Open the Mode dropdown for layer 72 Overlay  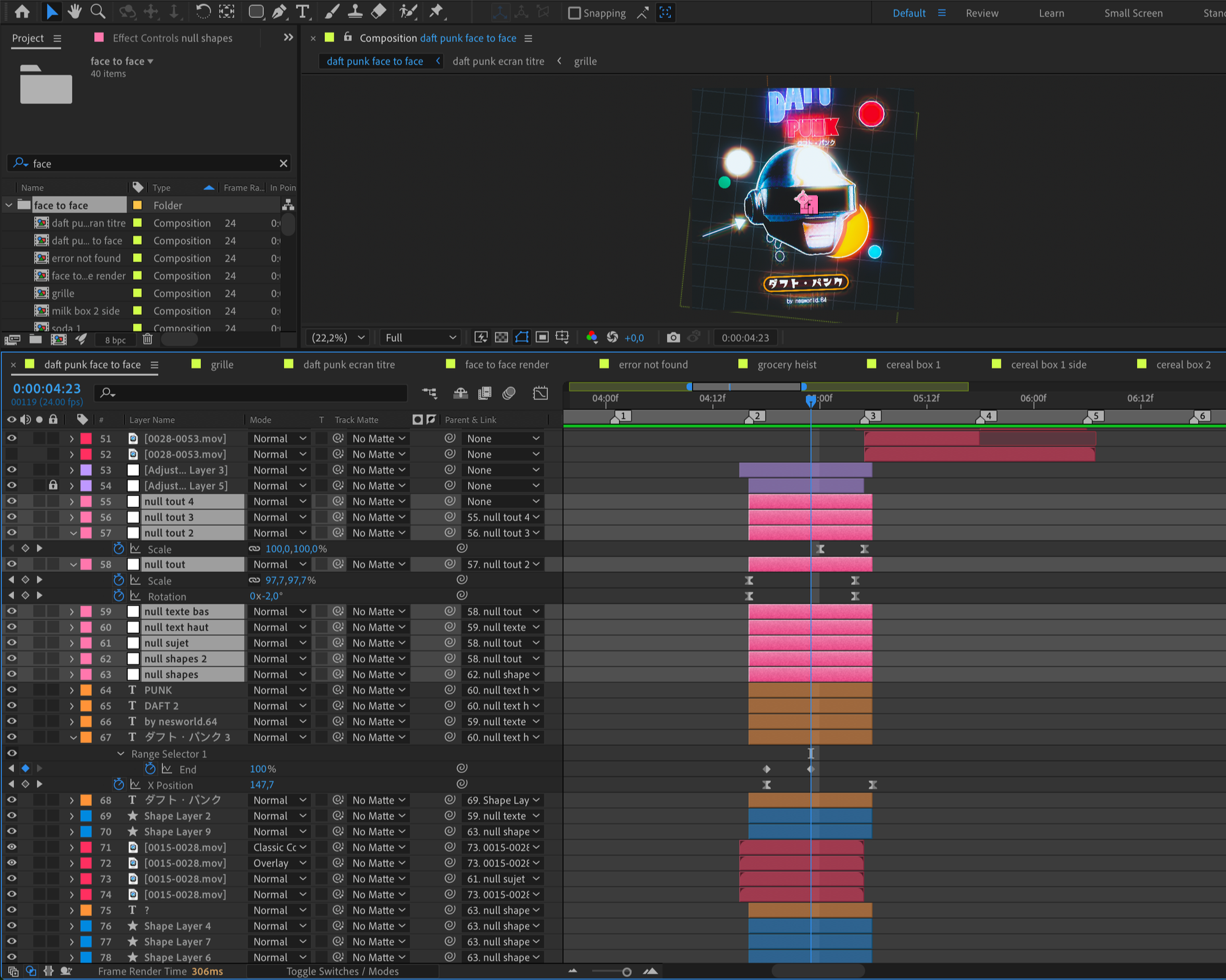[279, 863]
